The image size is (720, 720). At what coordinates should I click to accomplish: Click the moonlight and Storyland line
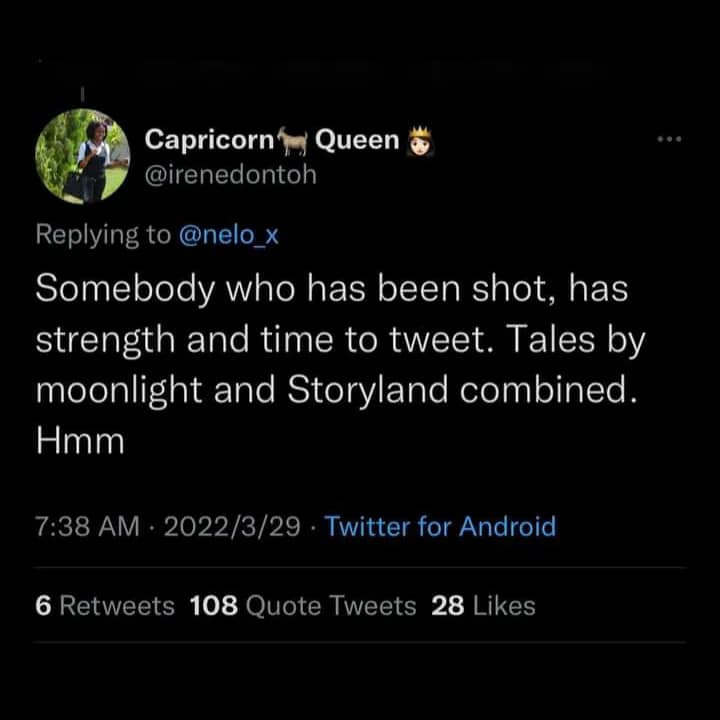tap(337, 388)
